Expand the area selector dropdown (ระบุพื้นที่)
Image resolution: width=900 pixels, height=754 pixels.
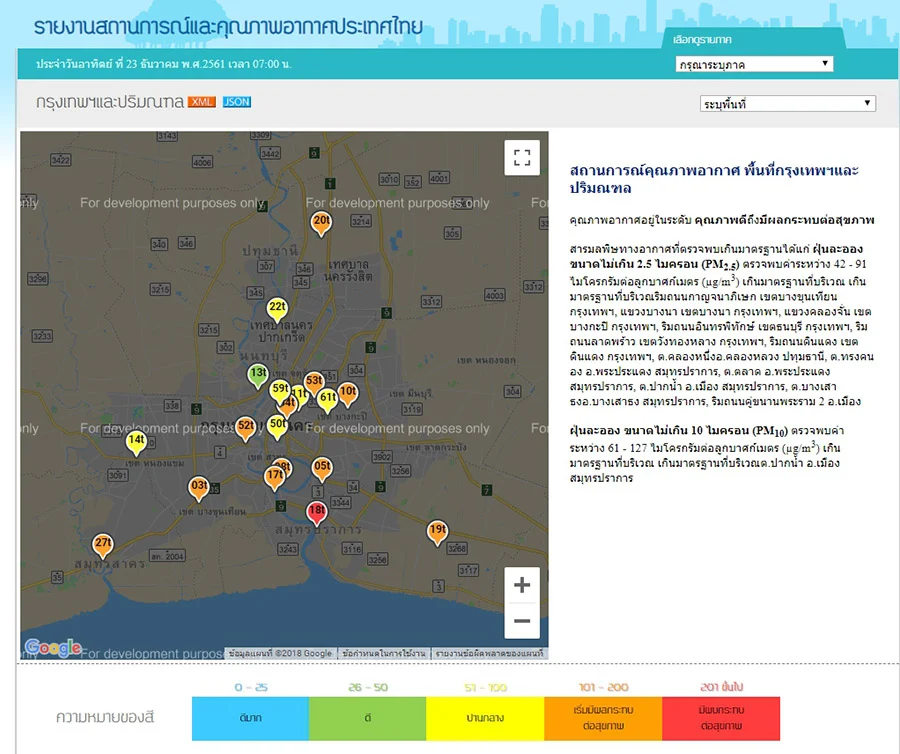point(788,104)
